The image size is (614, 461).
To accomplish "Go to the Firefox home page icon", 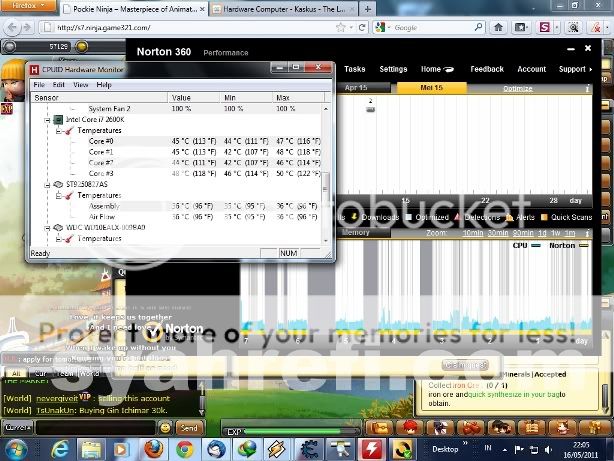I will (498, 27).
